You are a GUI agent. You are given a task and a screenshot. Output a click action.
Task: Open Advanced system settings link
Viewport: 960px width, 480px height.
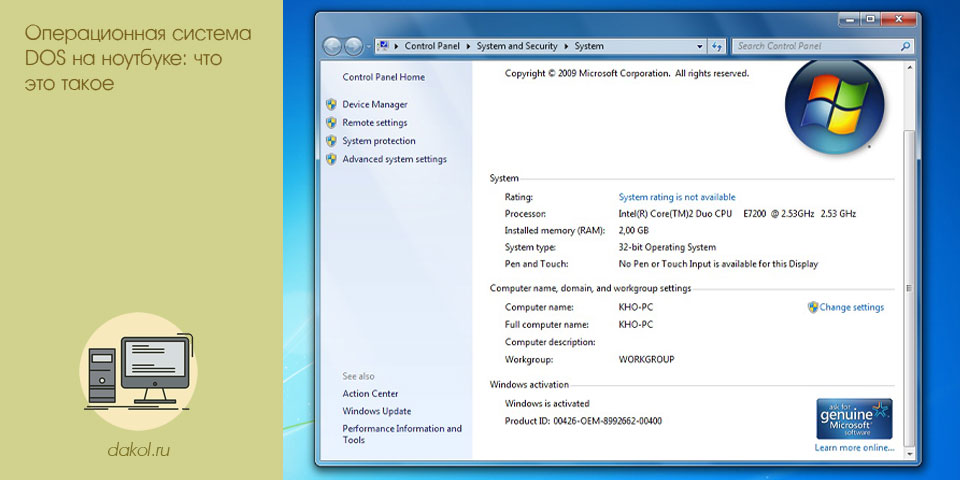[x=394, y=159]
